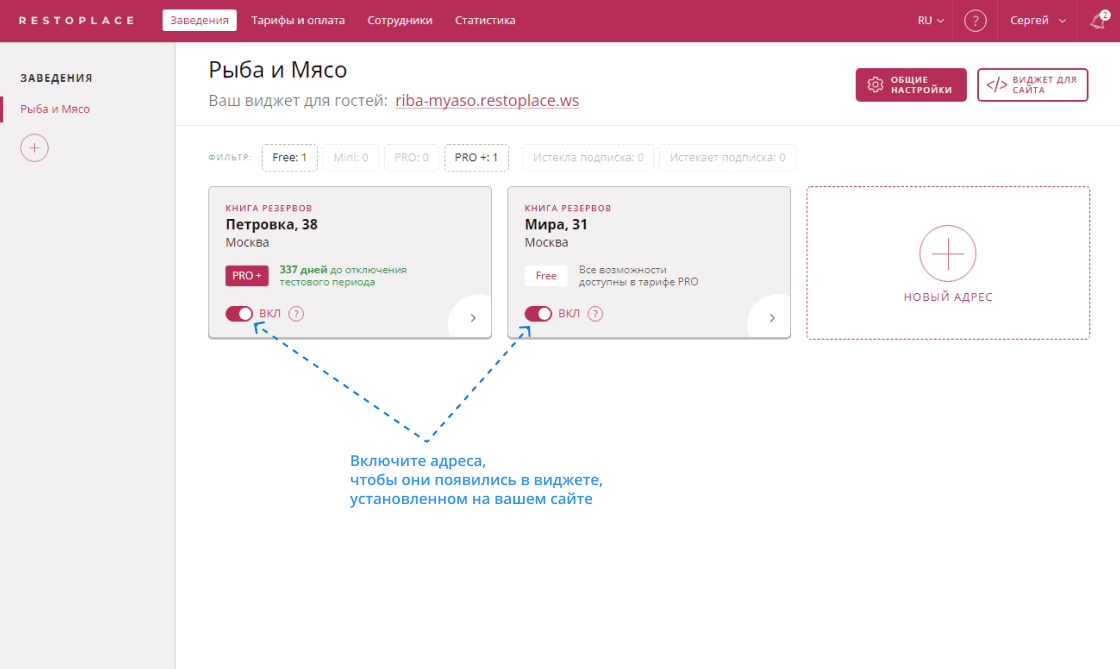Screen dimensions: 1120x669
Task: Click the large plus icon for new address
Action: 947,253
